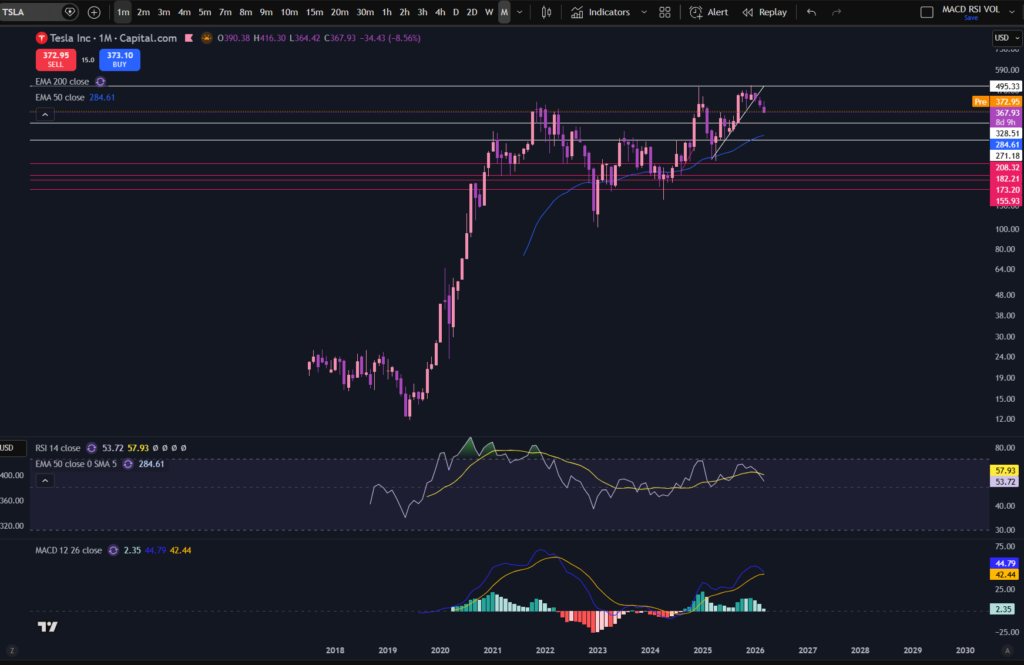Select the 1h timeframe

[387, 12]
